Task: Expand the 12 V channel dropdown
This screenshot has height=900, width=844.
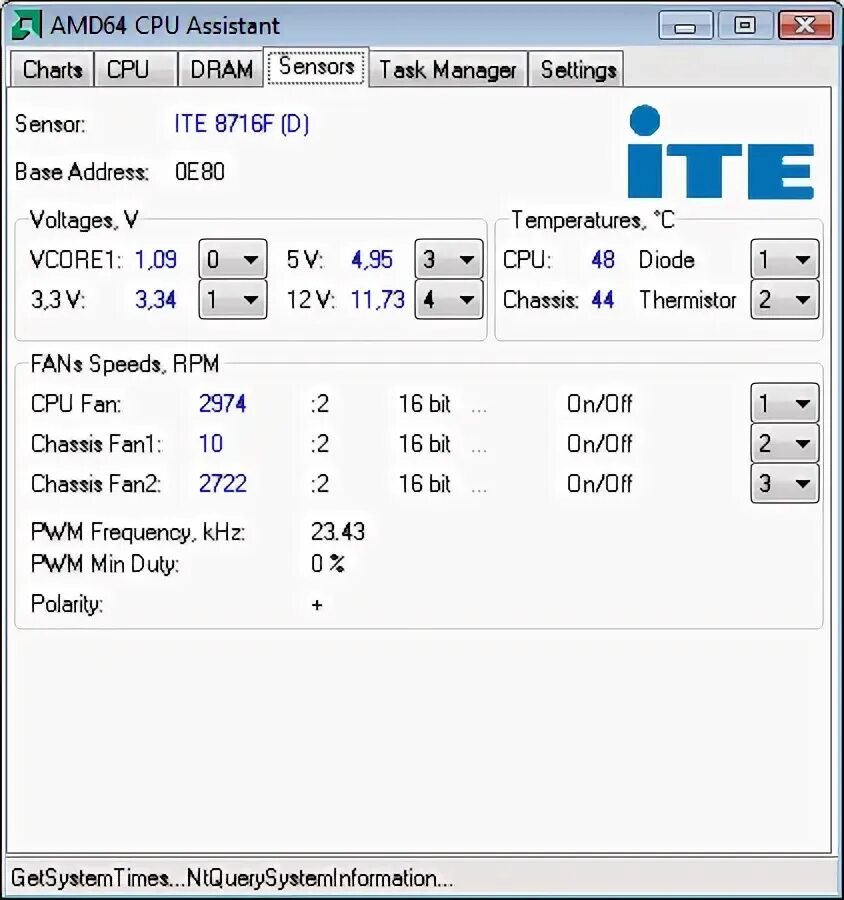Action: click(448, 299)
